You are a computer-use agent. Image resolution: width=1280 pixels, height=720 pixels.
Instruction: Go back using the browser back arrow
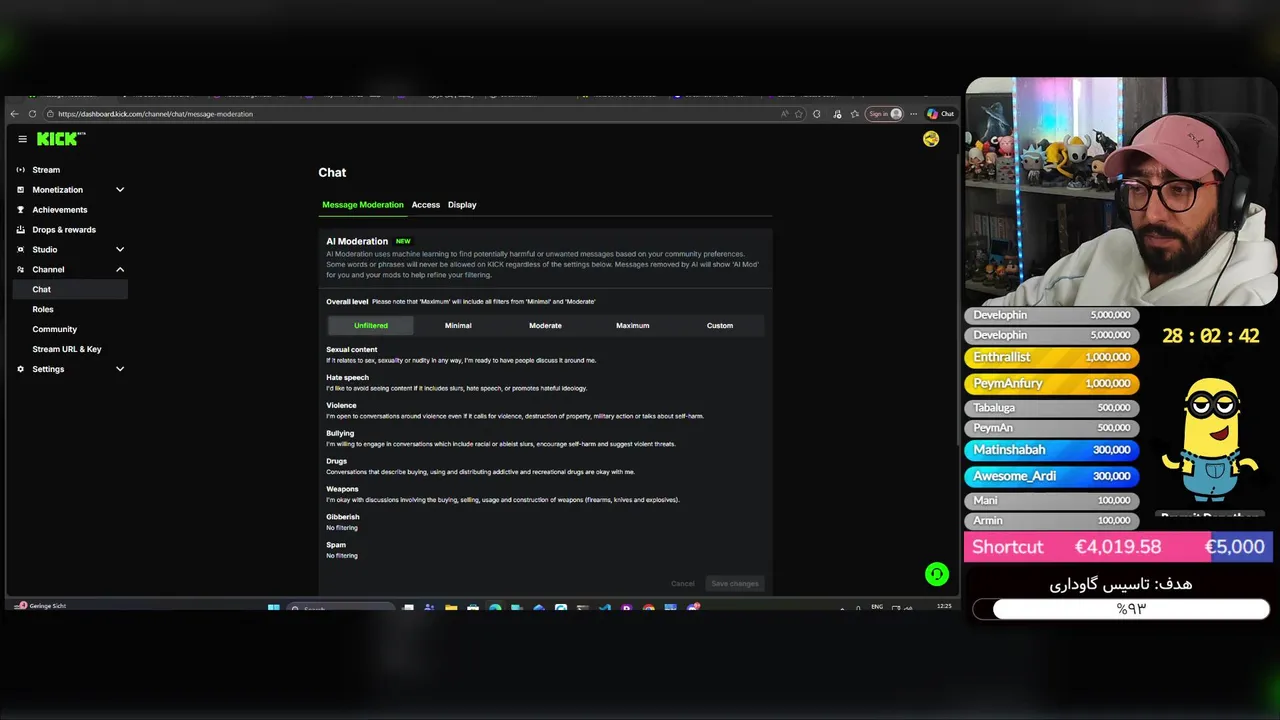point(14,114)
